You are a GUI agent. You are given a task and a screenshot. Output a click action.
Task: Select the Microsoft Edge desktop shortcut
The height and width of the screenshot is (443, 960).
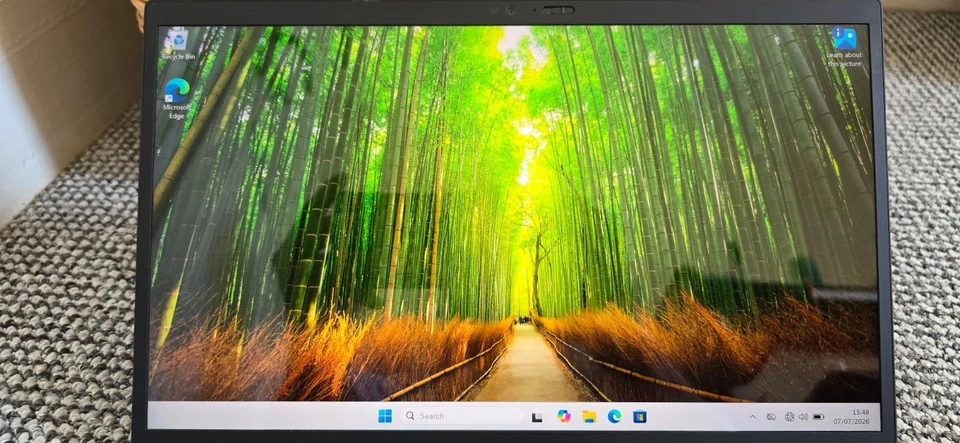177,99
